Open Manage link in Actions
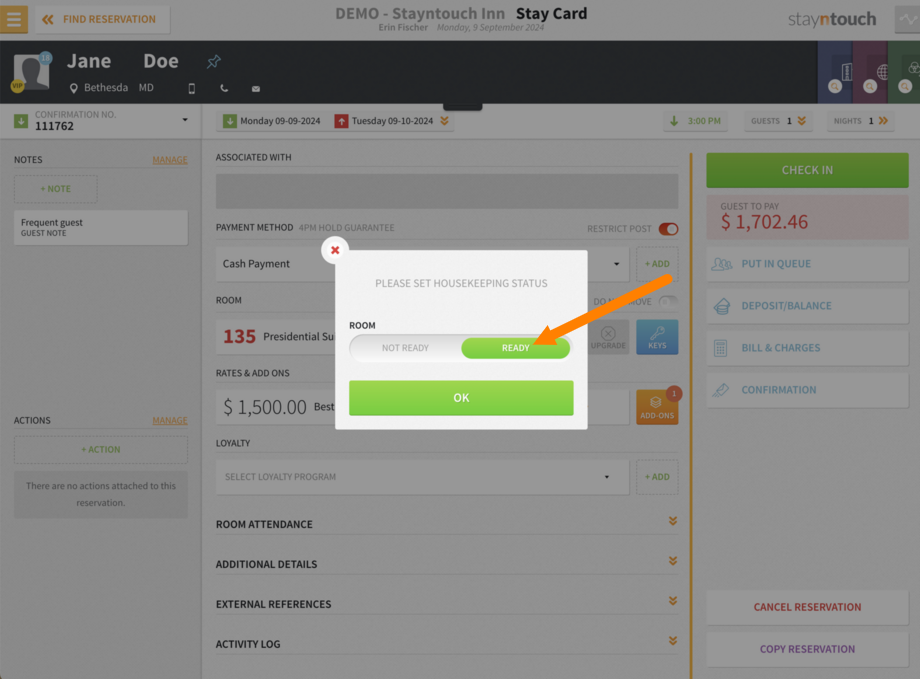This screenshot has width=920, height=679. (170, 420)
